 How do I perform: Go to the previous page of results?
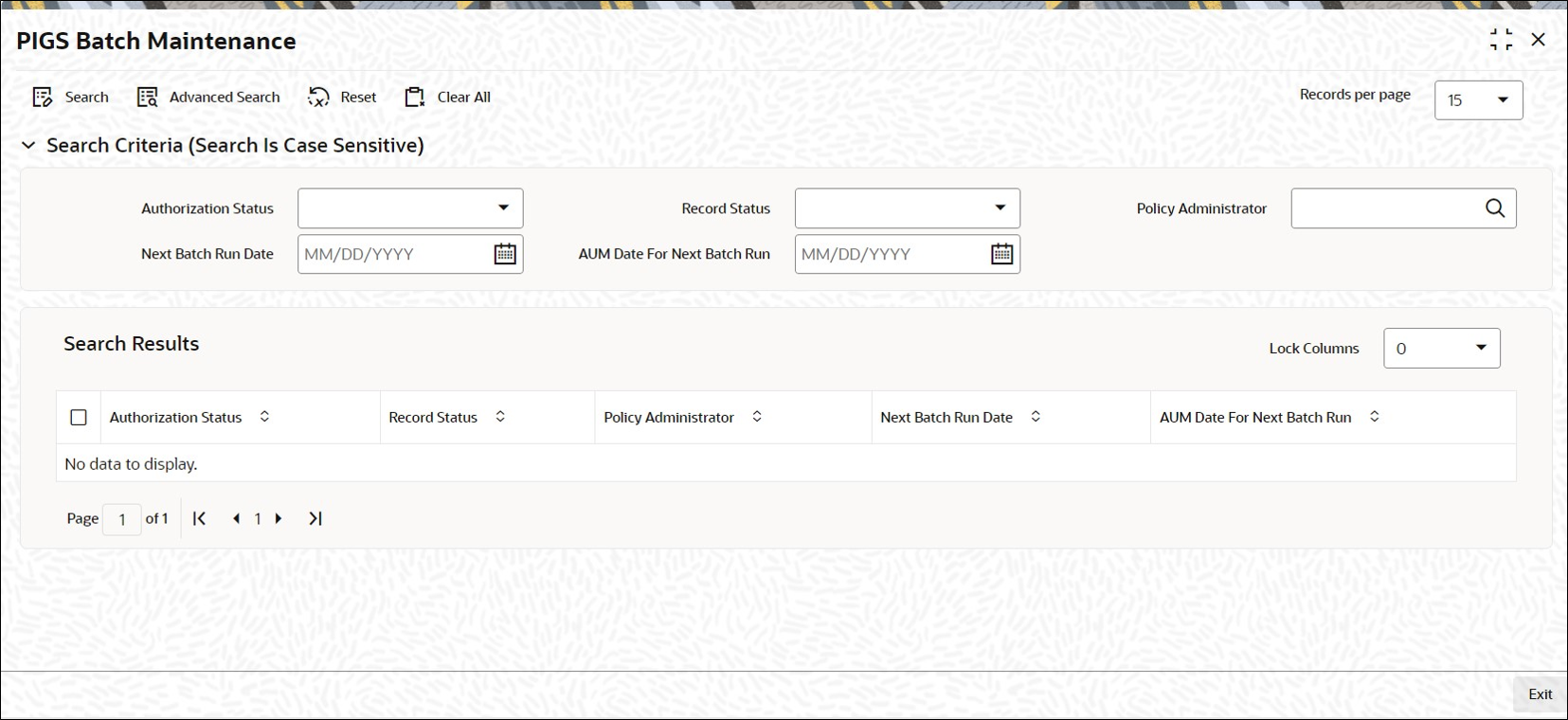236,518
